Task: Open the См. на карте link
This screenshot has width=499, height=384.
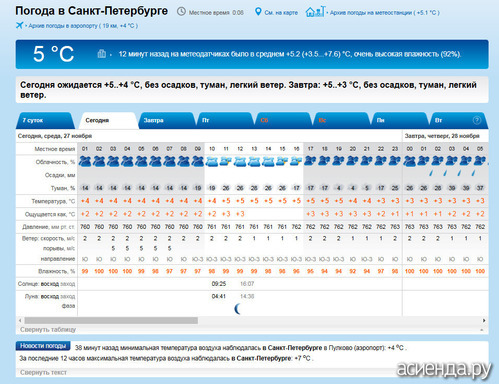Action: 281,13
